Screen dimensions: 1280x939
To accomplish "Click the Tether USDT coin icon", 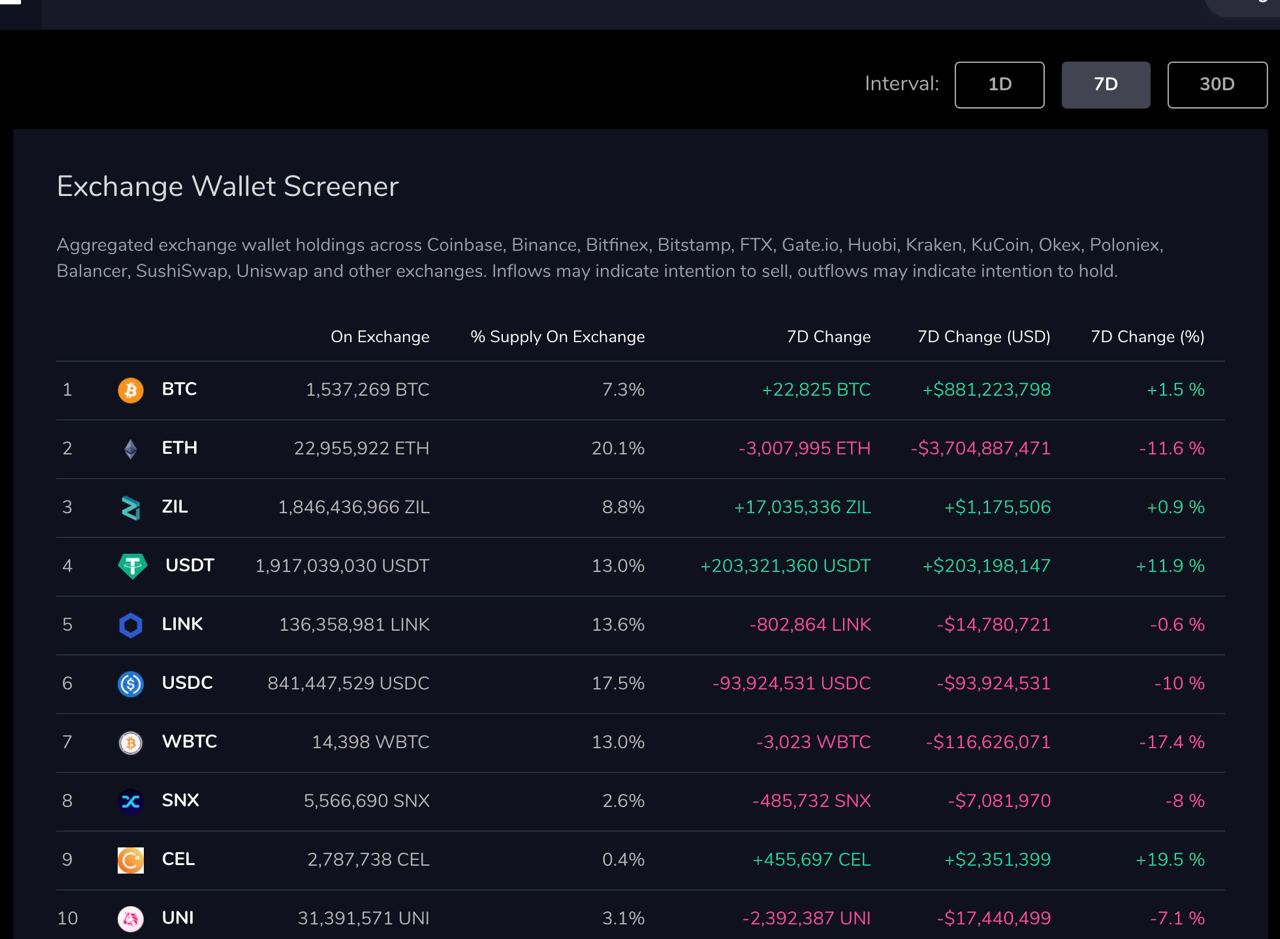I will coord(132,566).
